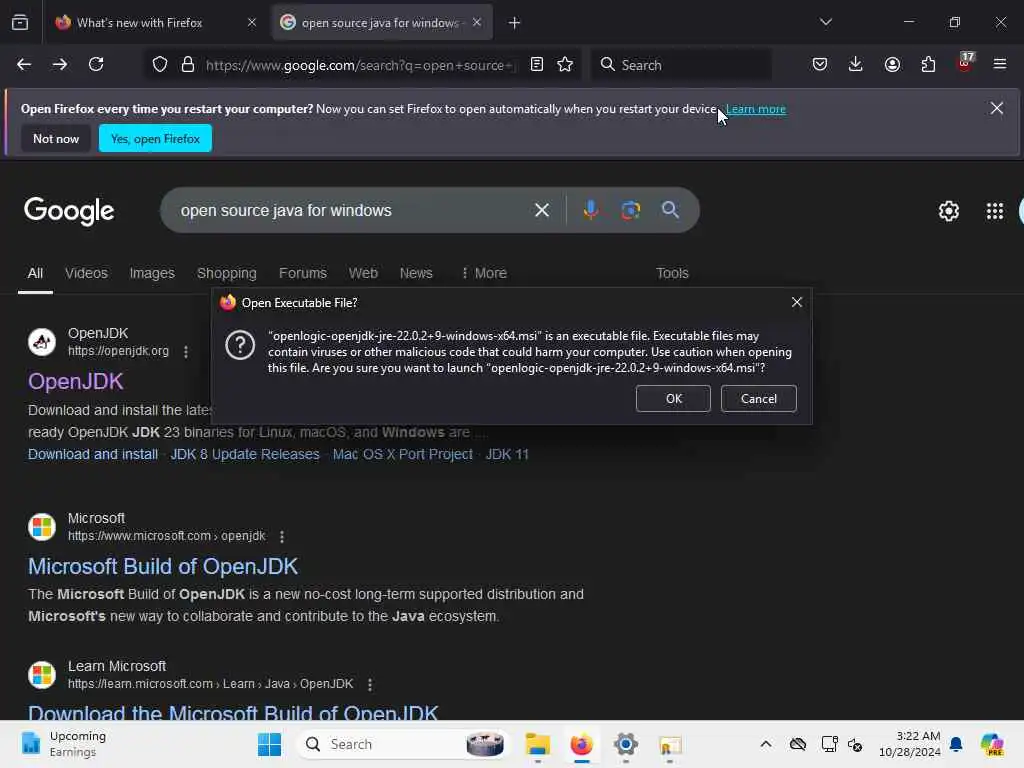Screen dimensions: 1024x768
Task: Click the Not now button
Action: tap(56, 138)
